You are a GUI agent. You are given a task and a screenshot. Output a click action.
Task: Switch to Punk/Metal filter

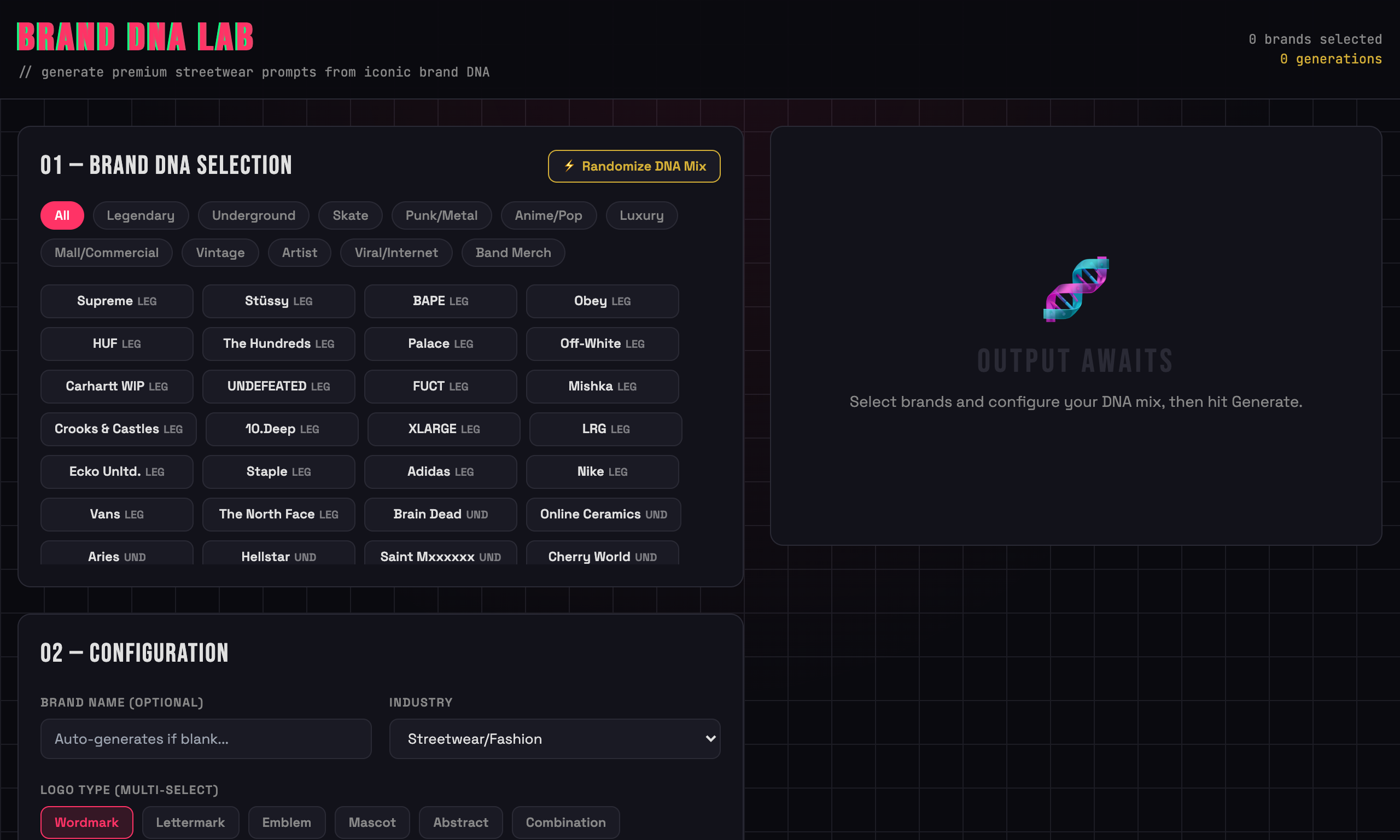click(x=441, y=215)
